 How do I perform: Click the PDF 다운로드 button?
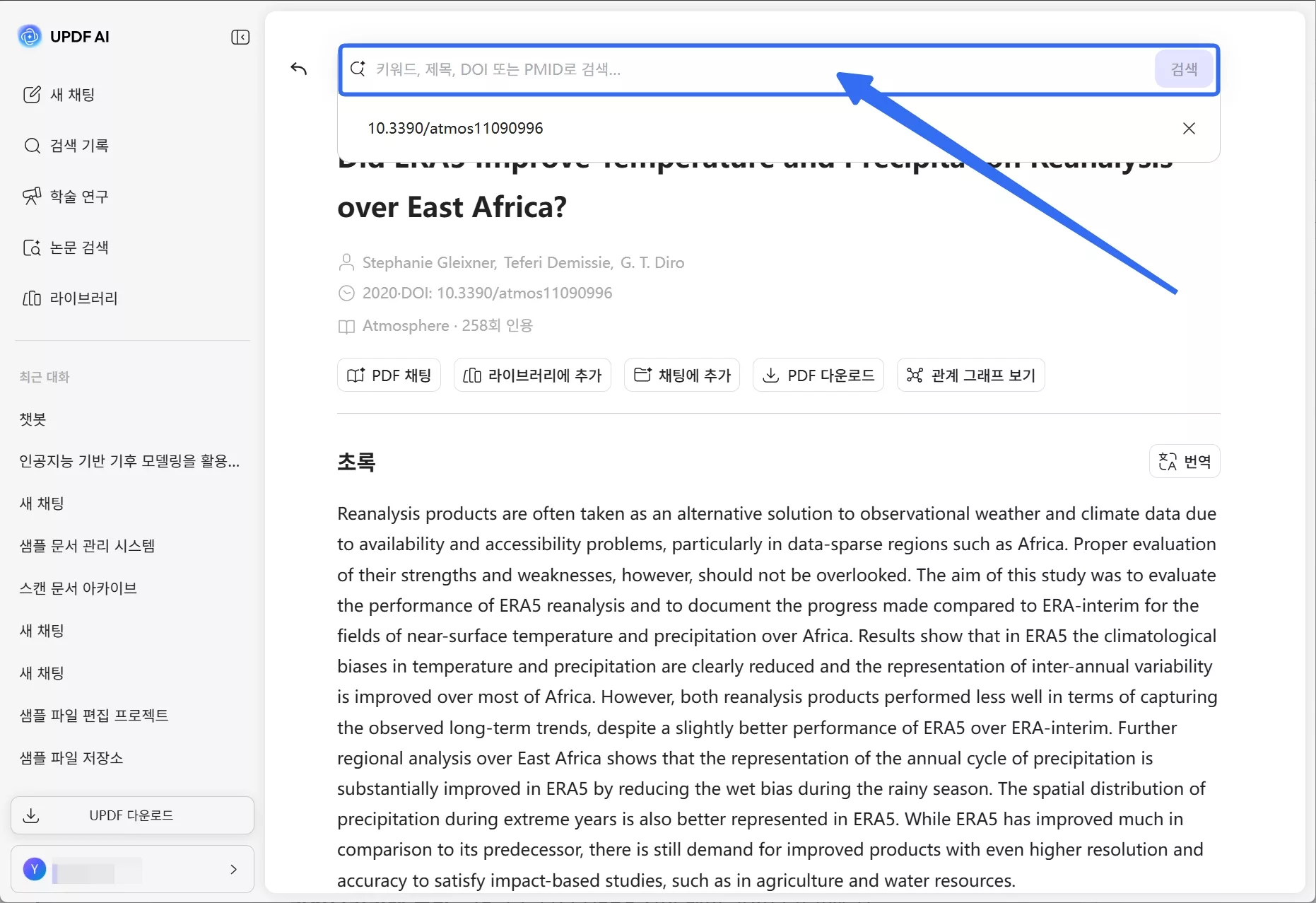click(818, 375)
